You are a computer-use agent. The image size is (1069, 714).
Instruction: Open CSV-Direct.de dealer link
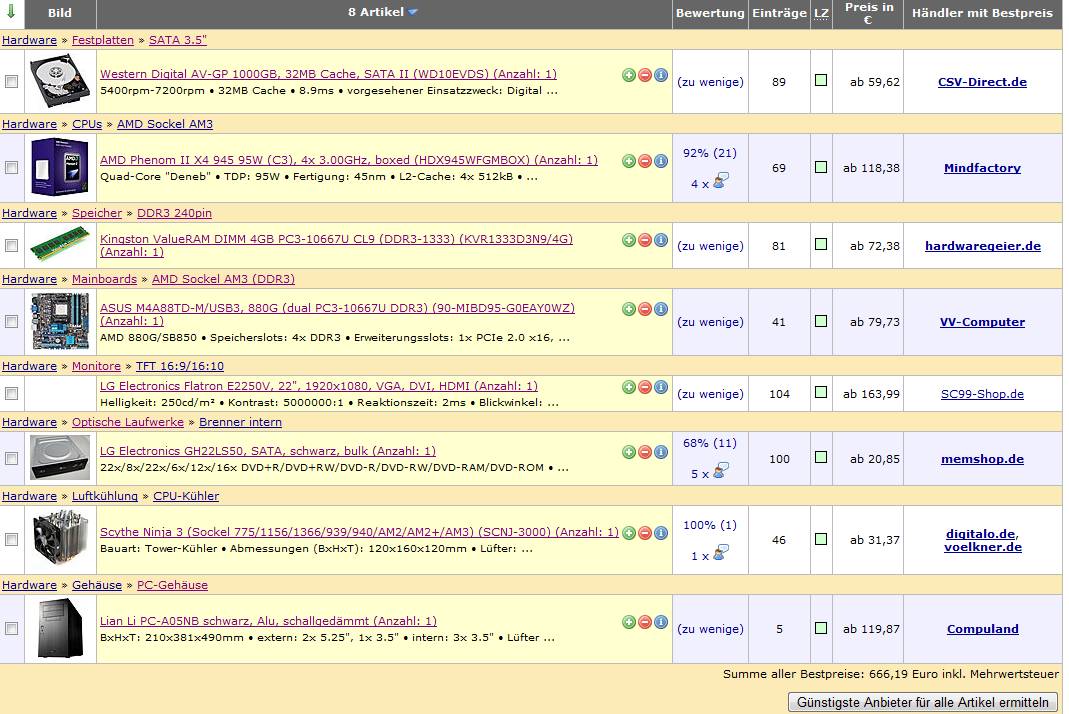982,82
